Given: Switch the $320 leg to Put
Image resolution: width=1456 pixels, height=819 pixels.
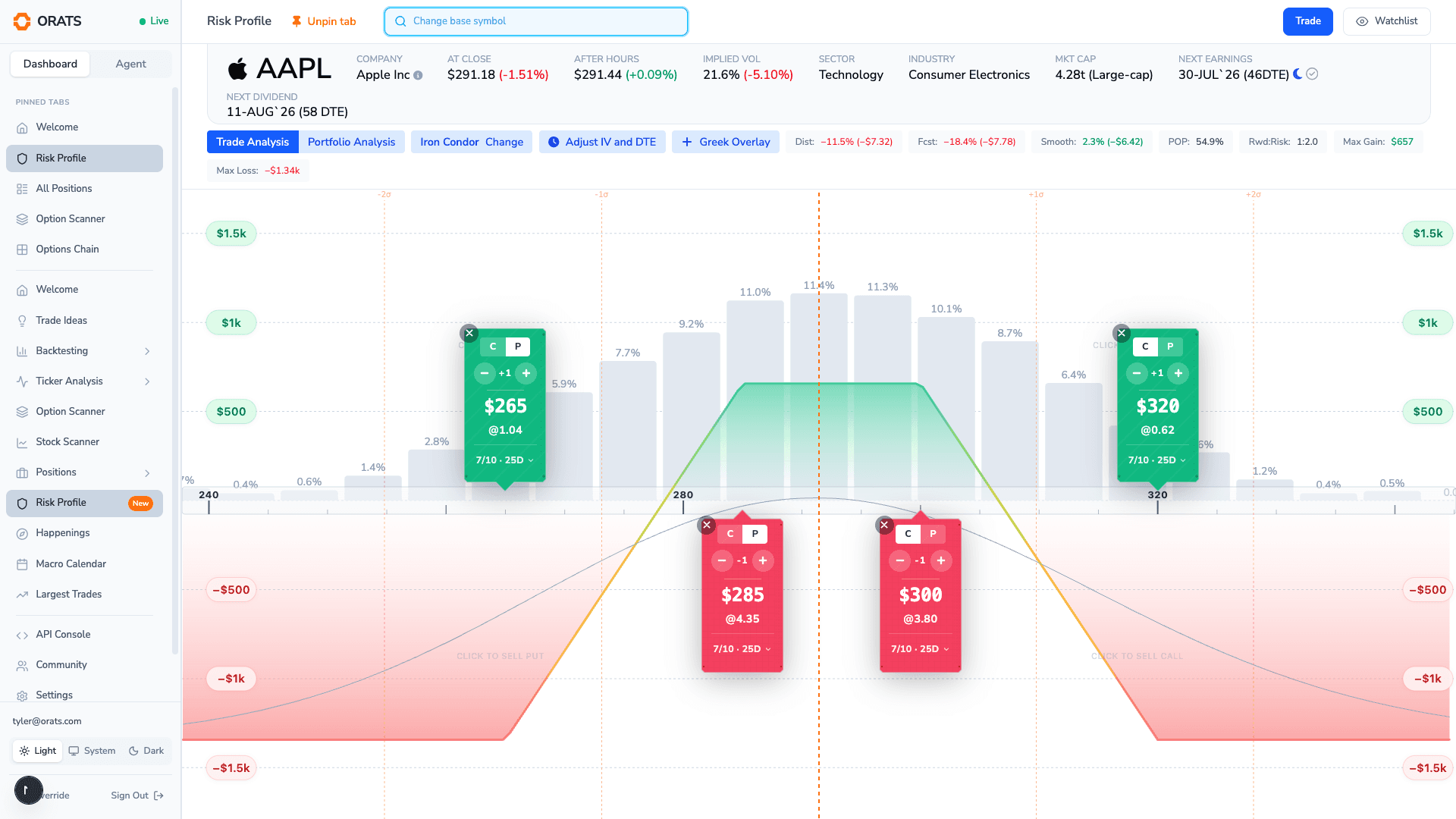Looking at the screenshot, I should point(1170,347).
